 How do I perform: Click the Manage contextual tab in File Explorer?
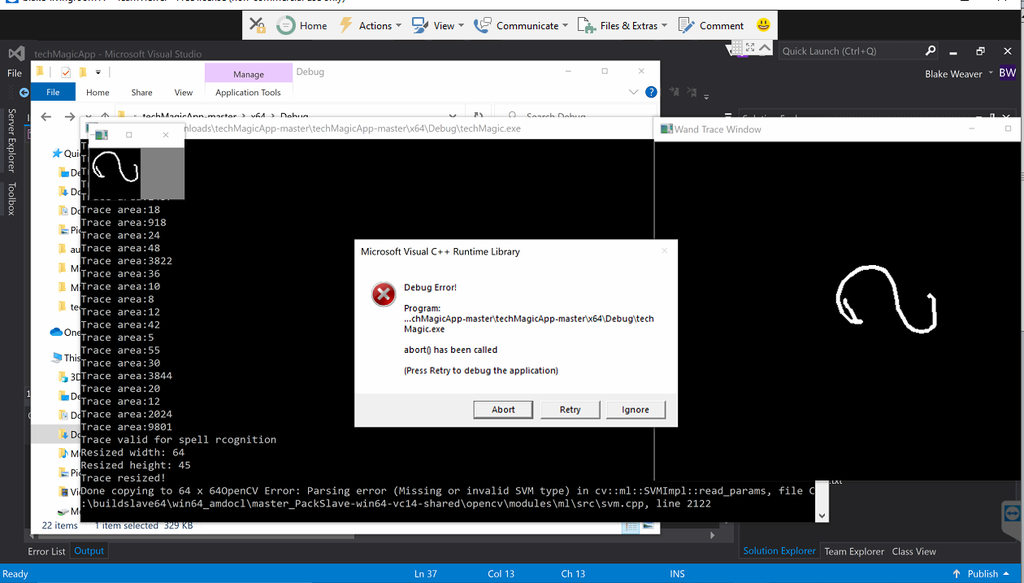[249, 74]
